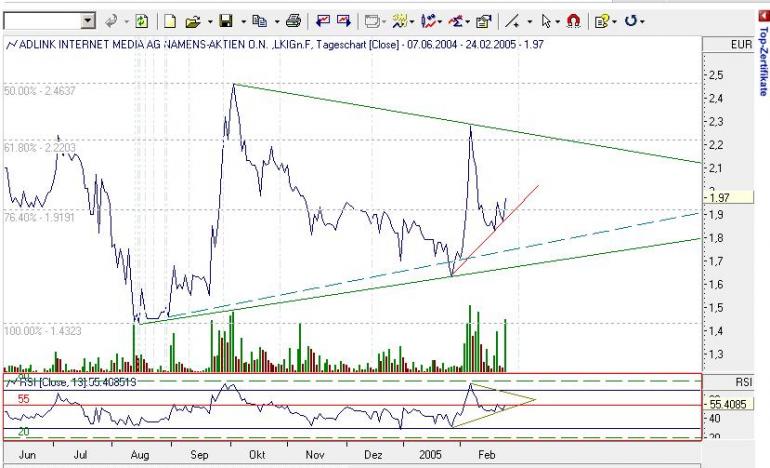The height and width of the screenshot is (468, 770).
Task: Click the 50.00% - 2.4637 Fibonacci label
Action: coord(40,91)
